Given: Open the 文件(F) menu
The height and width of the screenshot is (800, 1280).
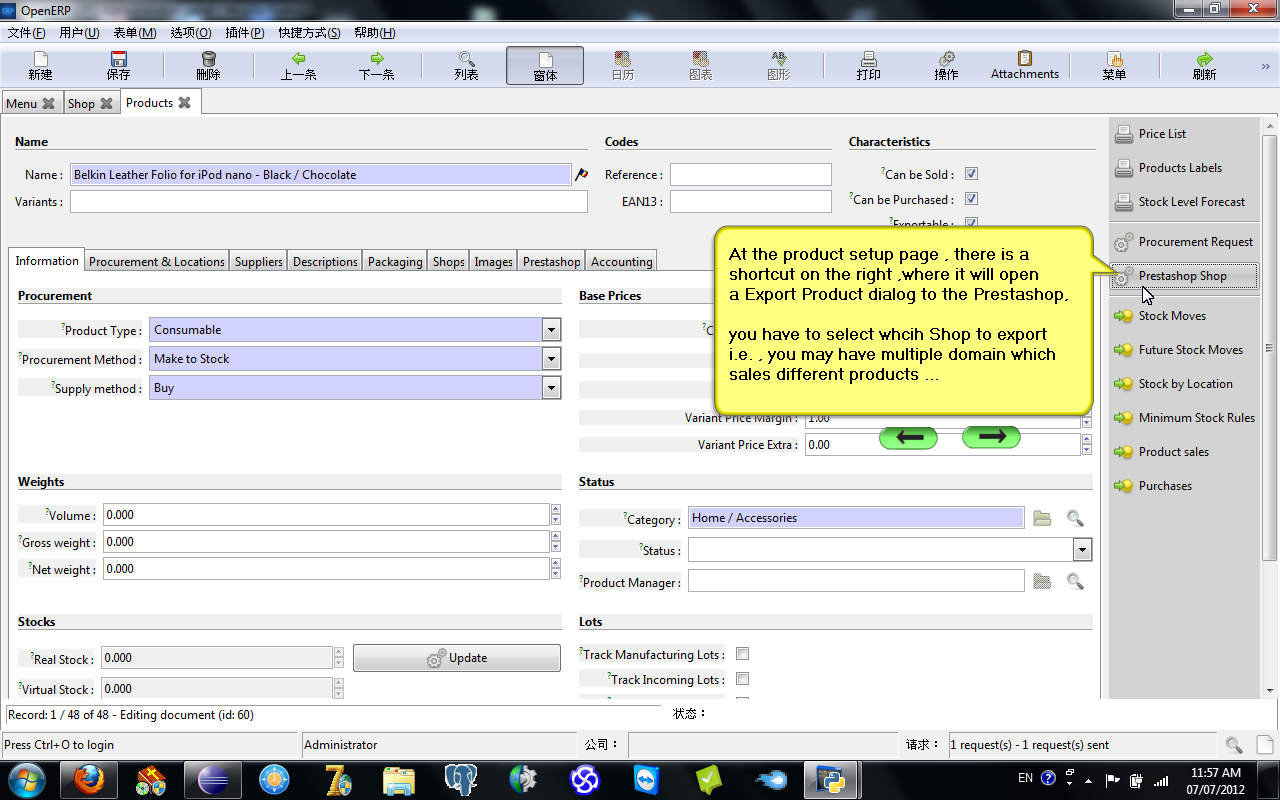Looking at the screenshot, I should tap(27, 33).
